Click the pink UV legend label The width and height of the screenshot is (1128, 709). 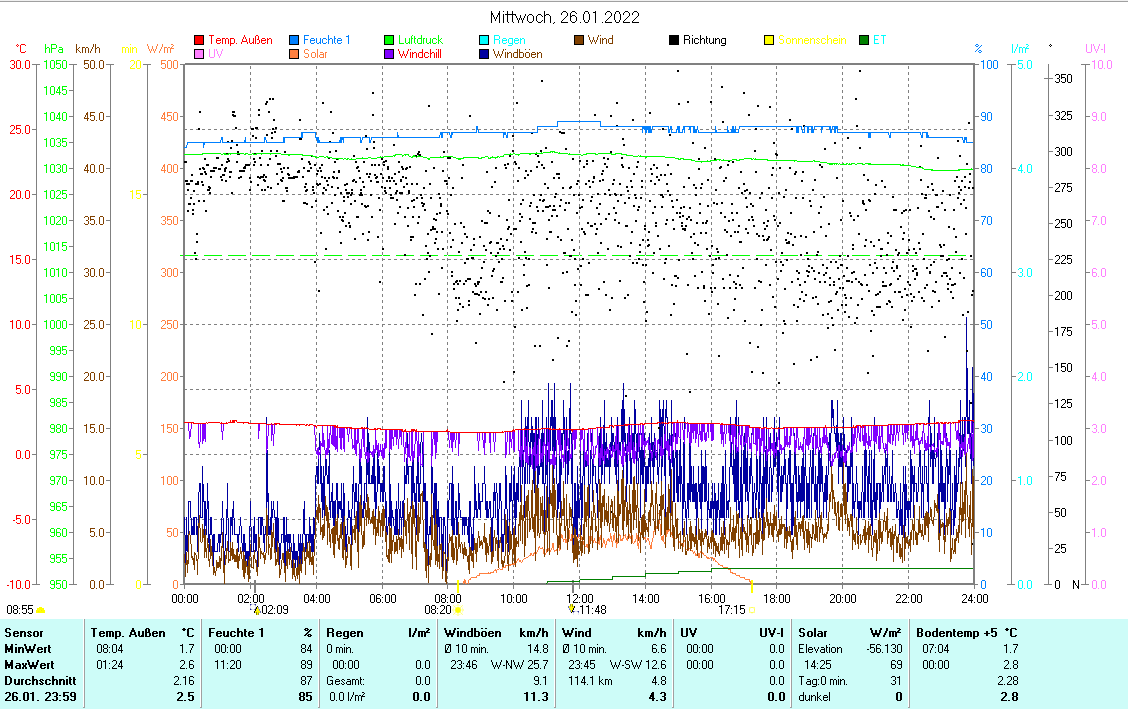point(216,54)
